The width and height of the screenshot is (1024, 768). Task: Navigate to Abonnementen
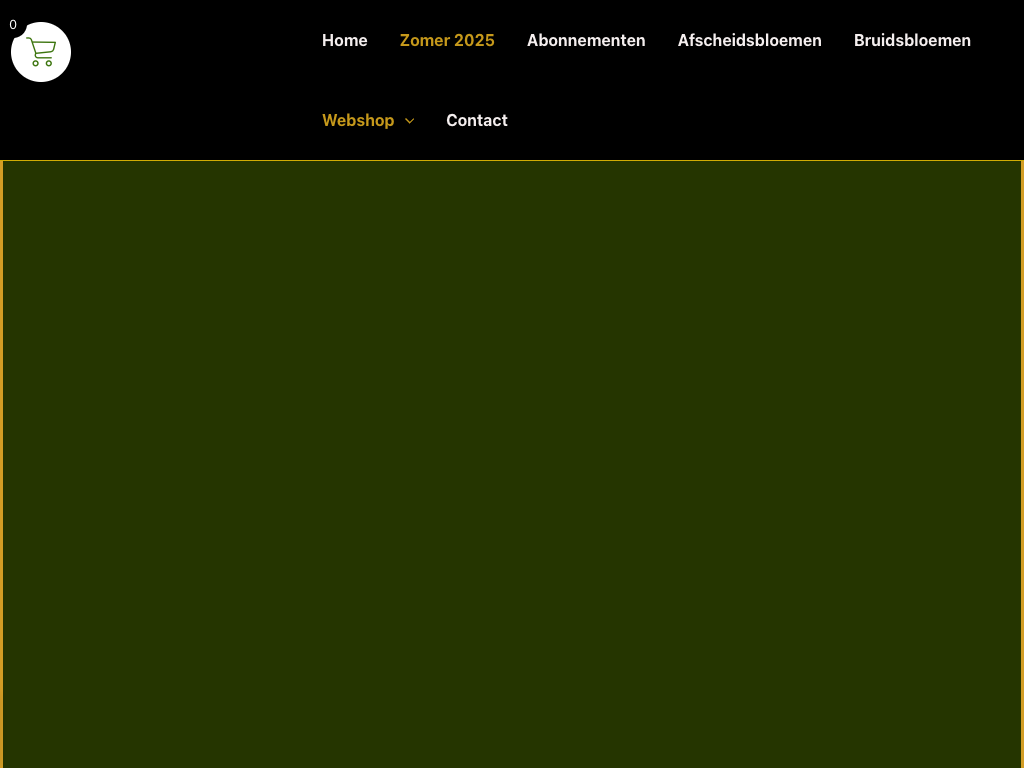[586, 40]
